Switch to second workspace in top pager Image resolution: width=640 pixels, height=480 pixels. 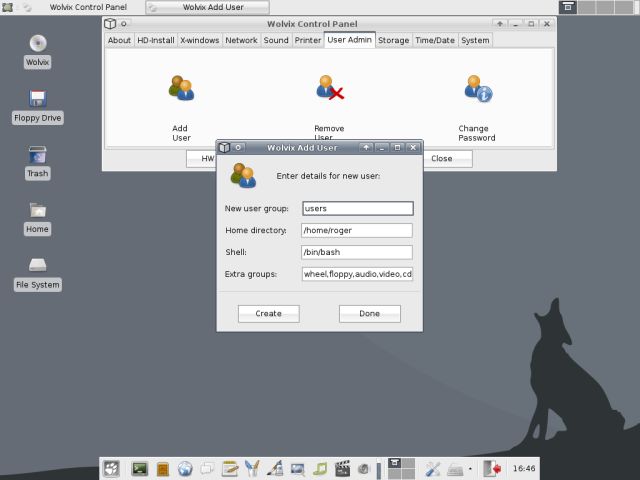tap(586, 7)
